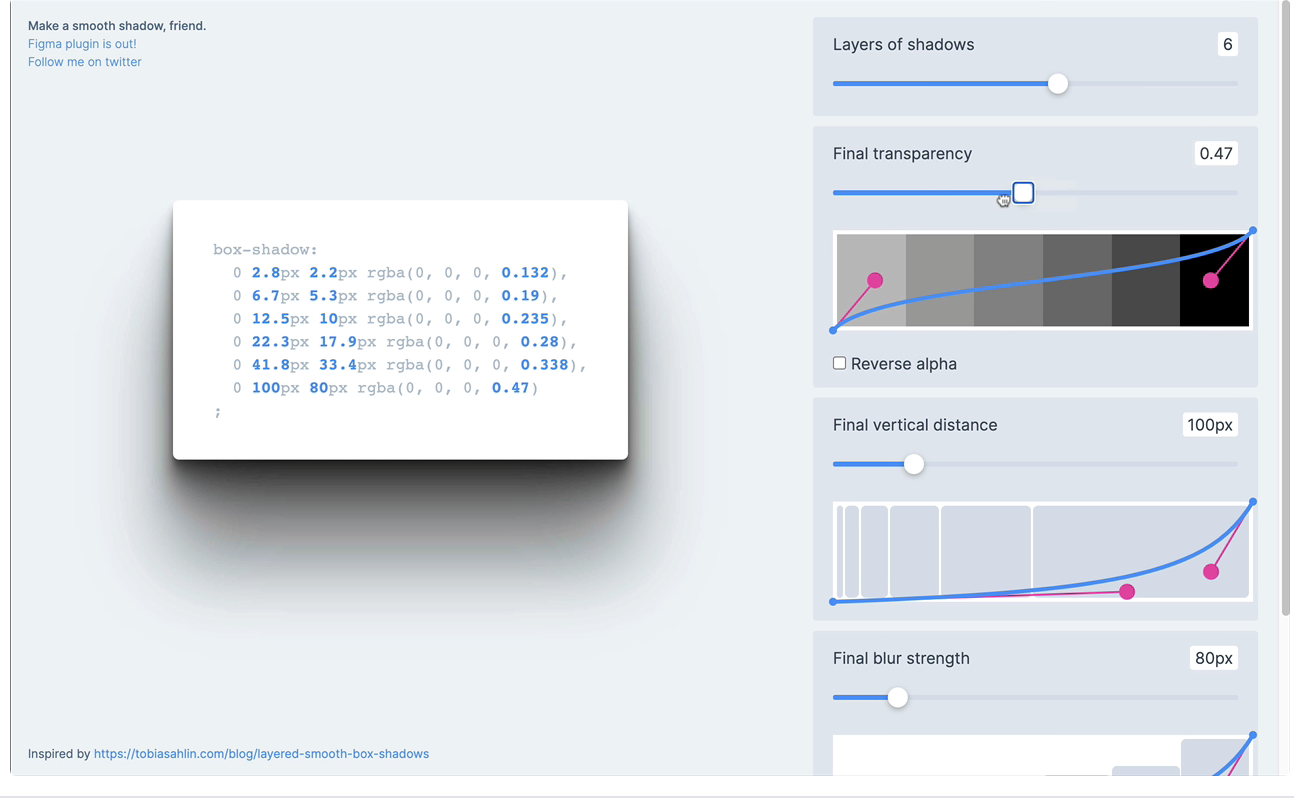Click the 0.338 alpha value in code

[545, 365]
